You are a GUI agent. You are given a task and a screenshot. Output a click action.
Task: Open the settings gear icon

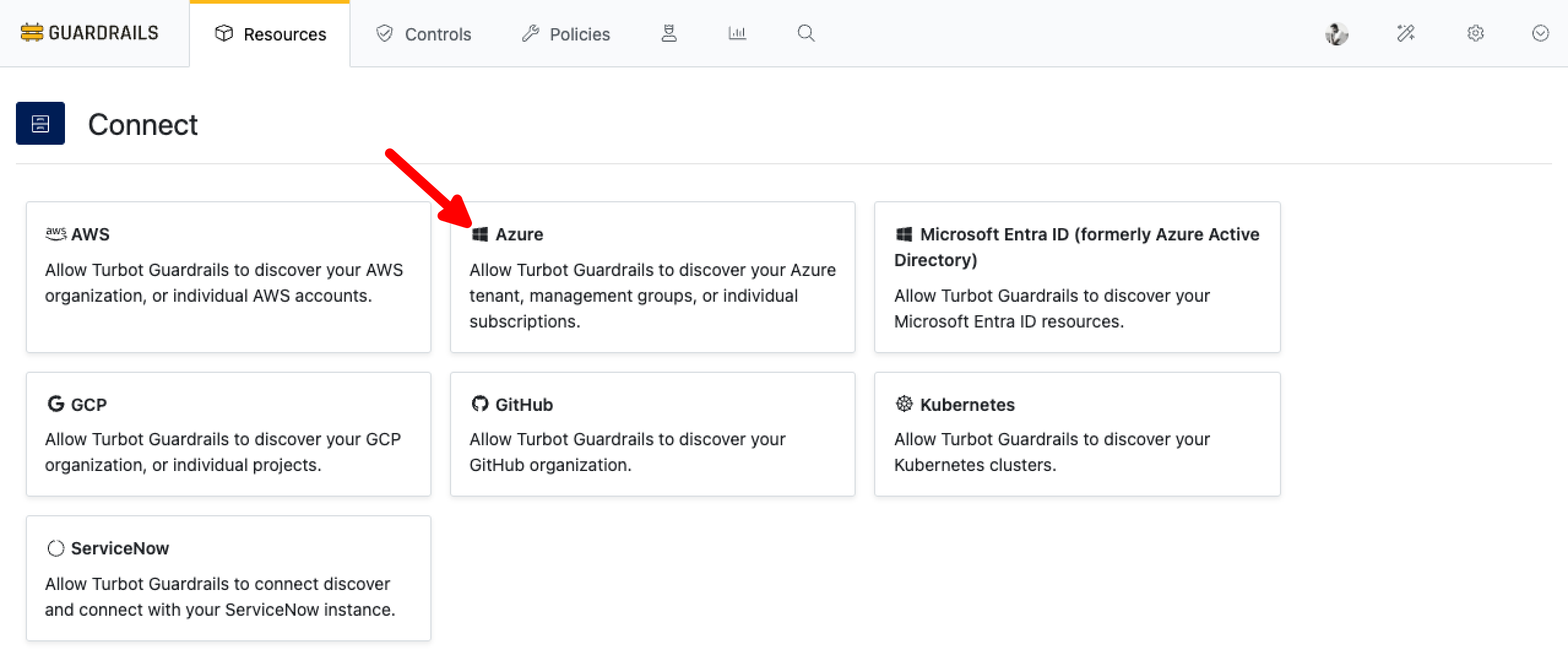[x=1475, y=33]
